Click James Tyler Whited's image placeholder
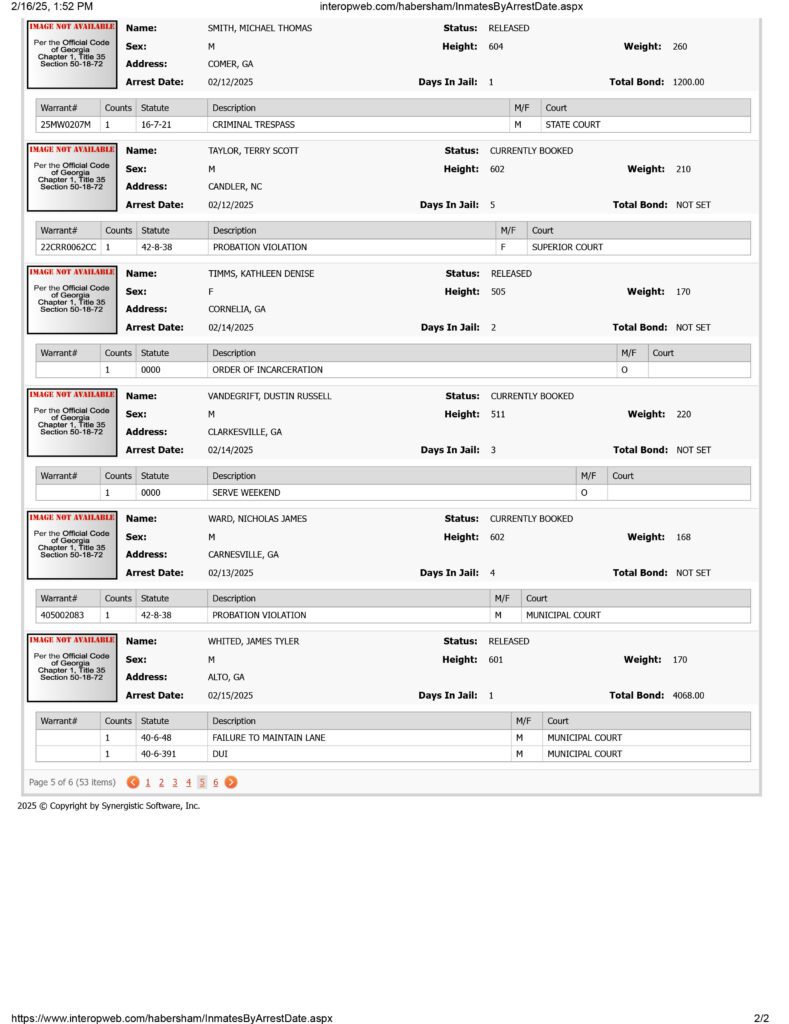 tap(72, 667)
